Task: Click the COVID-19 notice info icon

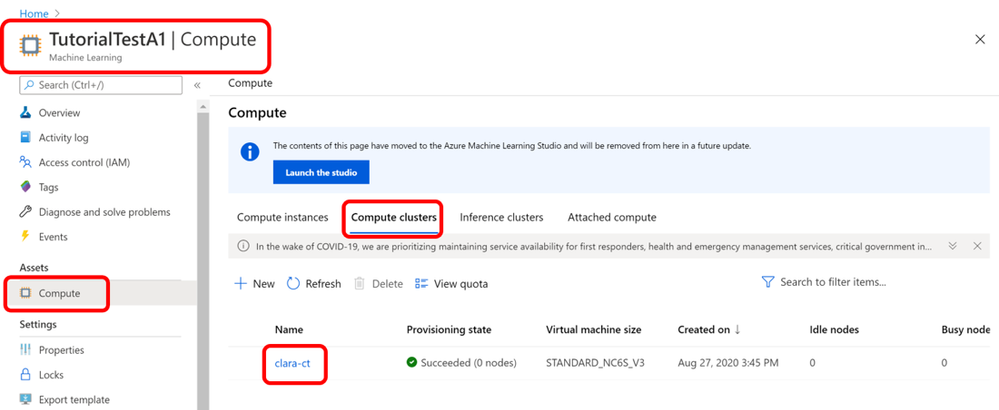Action: point(243,246)
